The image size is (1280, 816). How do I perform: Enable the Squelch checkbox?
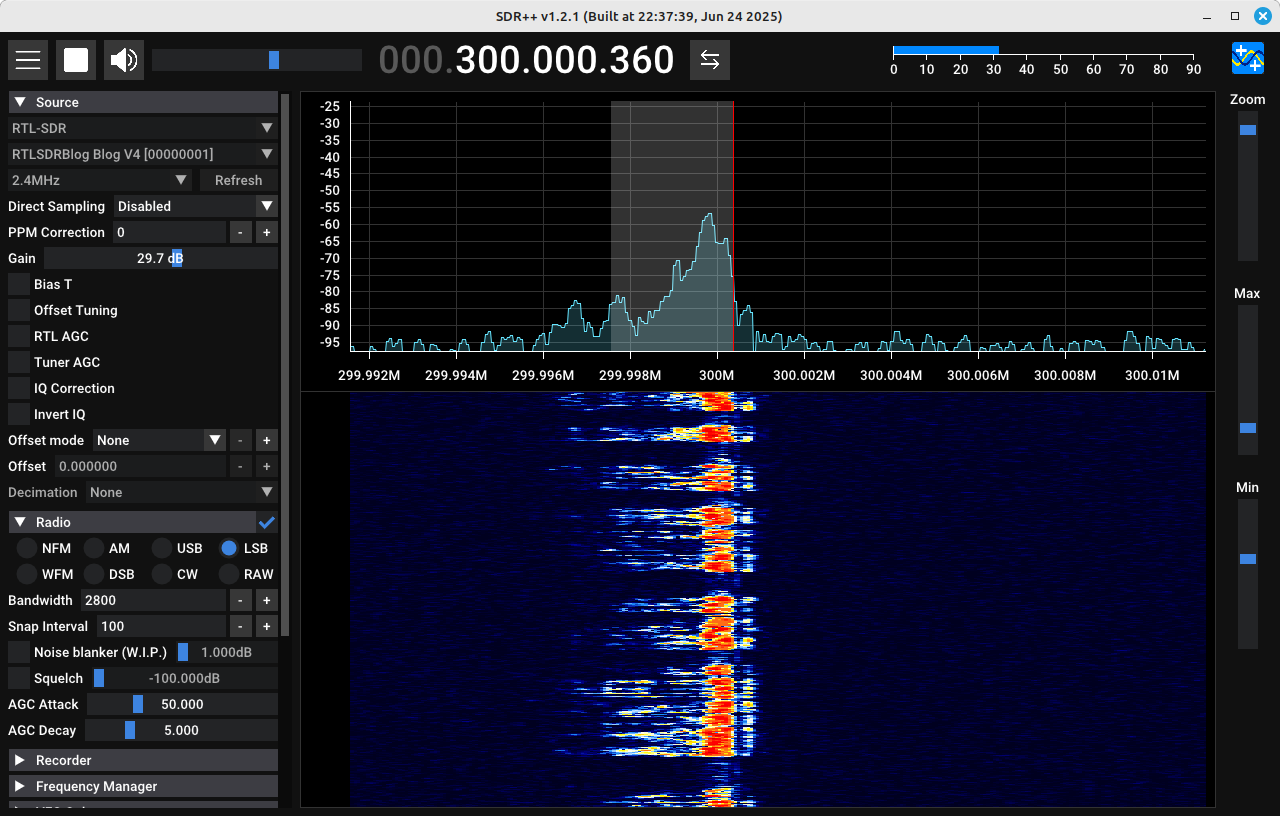[19, 678]
